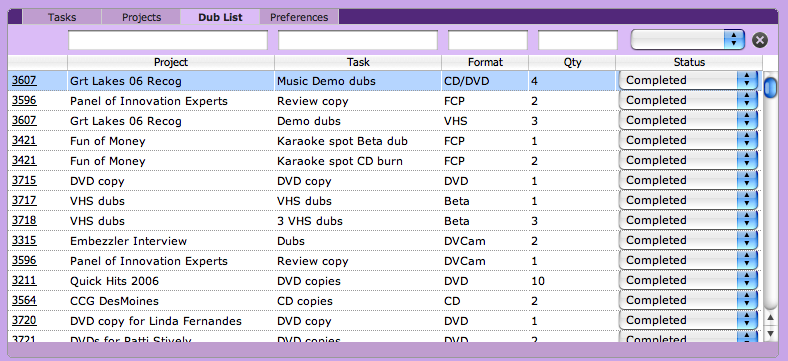788x361 pixels.
Task: Open the Preferences tab
Action: [299, 17]
